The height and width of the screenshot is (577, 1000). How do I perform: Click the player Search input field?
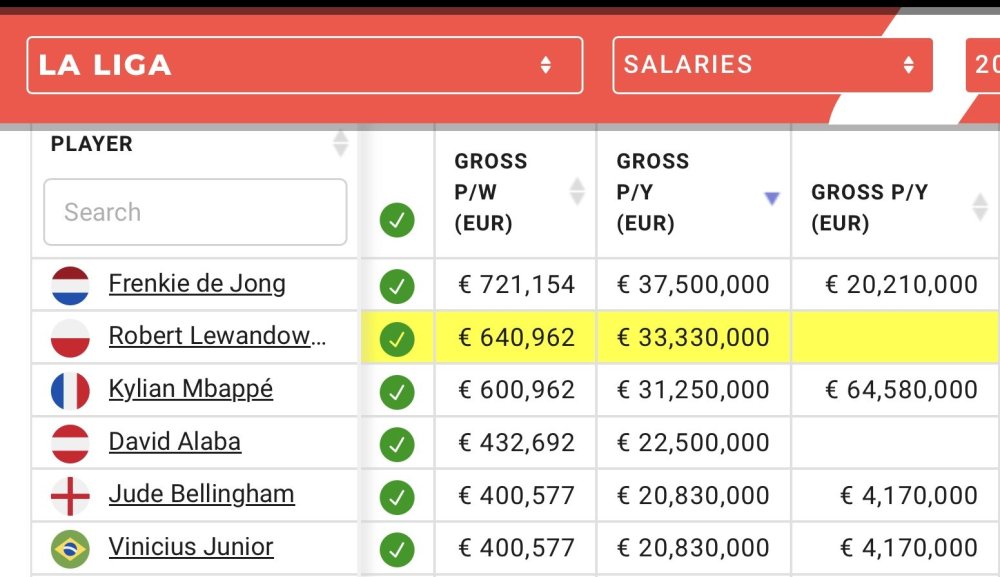[x=195, y=212]
